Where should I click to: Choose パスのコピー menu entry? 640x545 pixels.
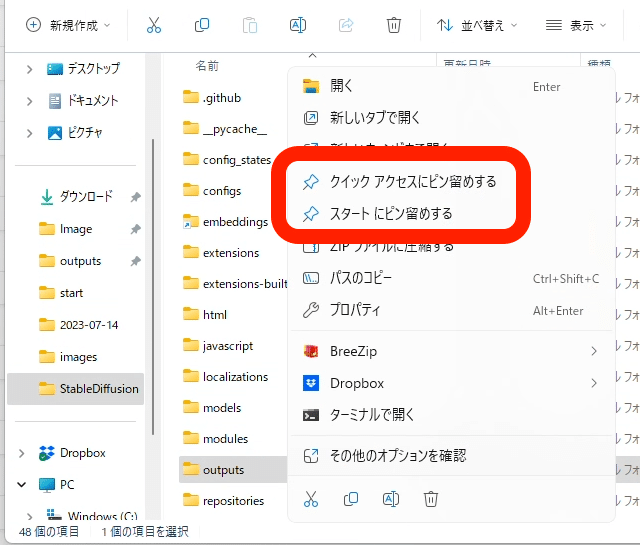[x=451, y=278]
